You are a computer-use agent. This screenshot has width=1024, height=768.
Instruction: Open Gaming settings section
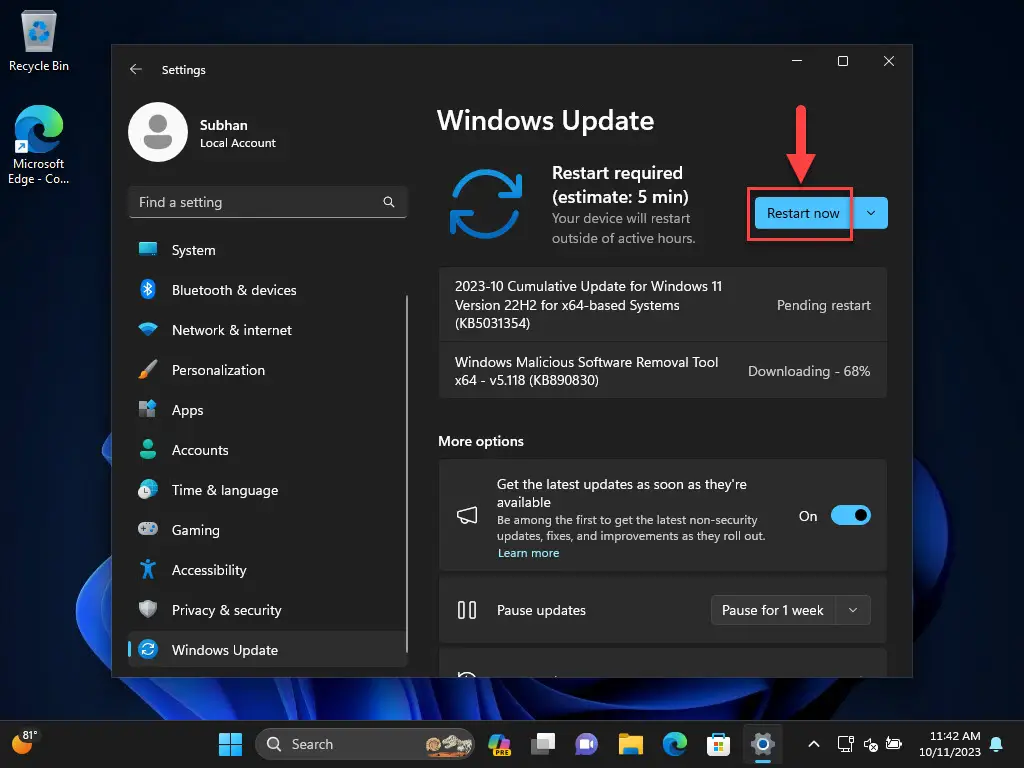click(268, 530)
